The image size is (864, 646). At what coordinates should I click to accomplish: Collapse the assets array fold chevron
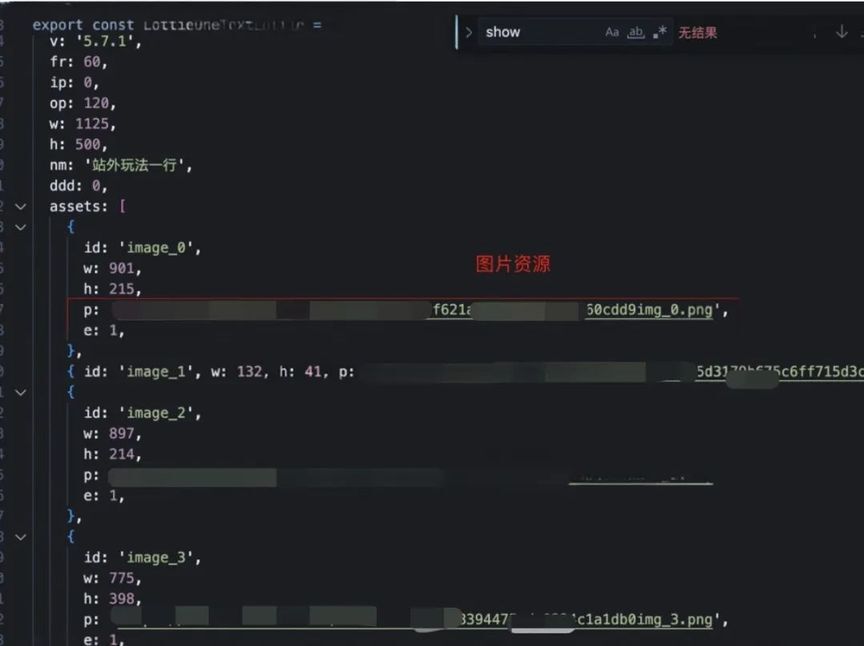(x=20, y=207)
